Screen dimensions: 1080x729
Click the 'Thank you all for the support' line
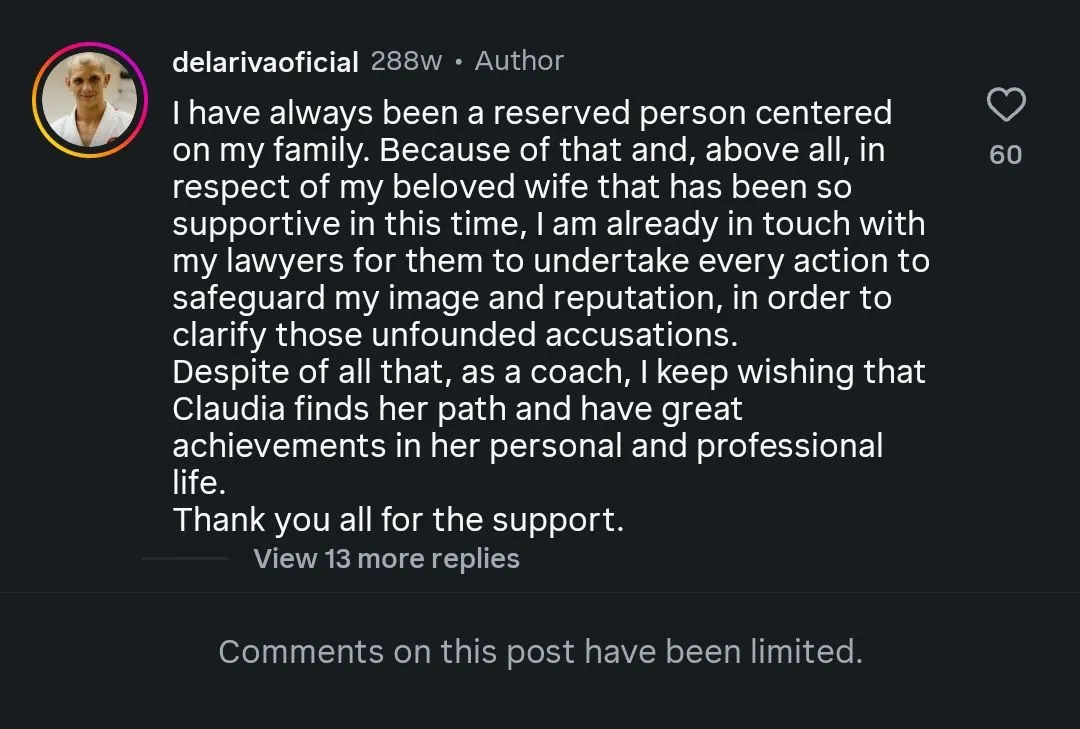(x=398, y=520)
